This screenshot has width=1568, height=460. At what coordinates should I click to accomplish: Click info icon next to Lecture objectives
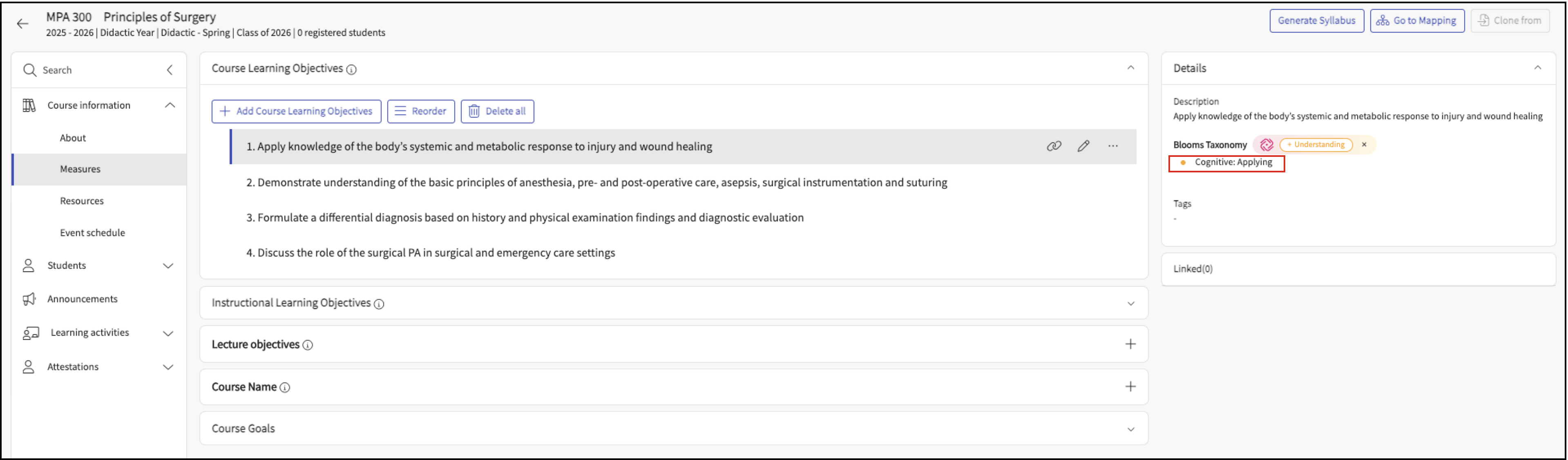[x=308, y=345]
